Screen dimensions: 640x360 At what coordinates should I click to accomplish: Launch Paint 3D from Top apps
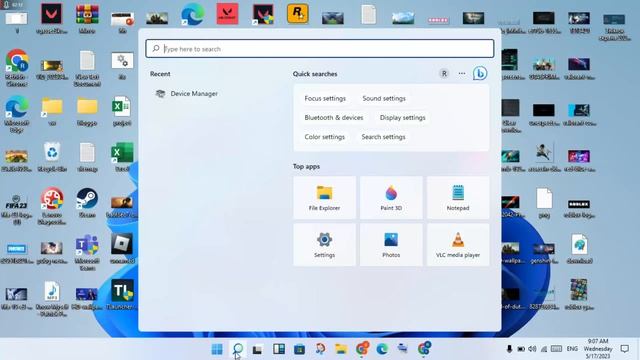pyautogui.click(x=391, y=198)
